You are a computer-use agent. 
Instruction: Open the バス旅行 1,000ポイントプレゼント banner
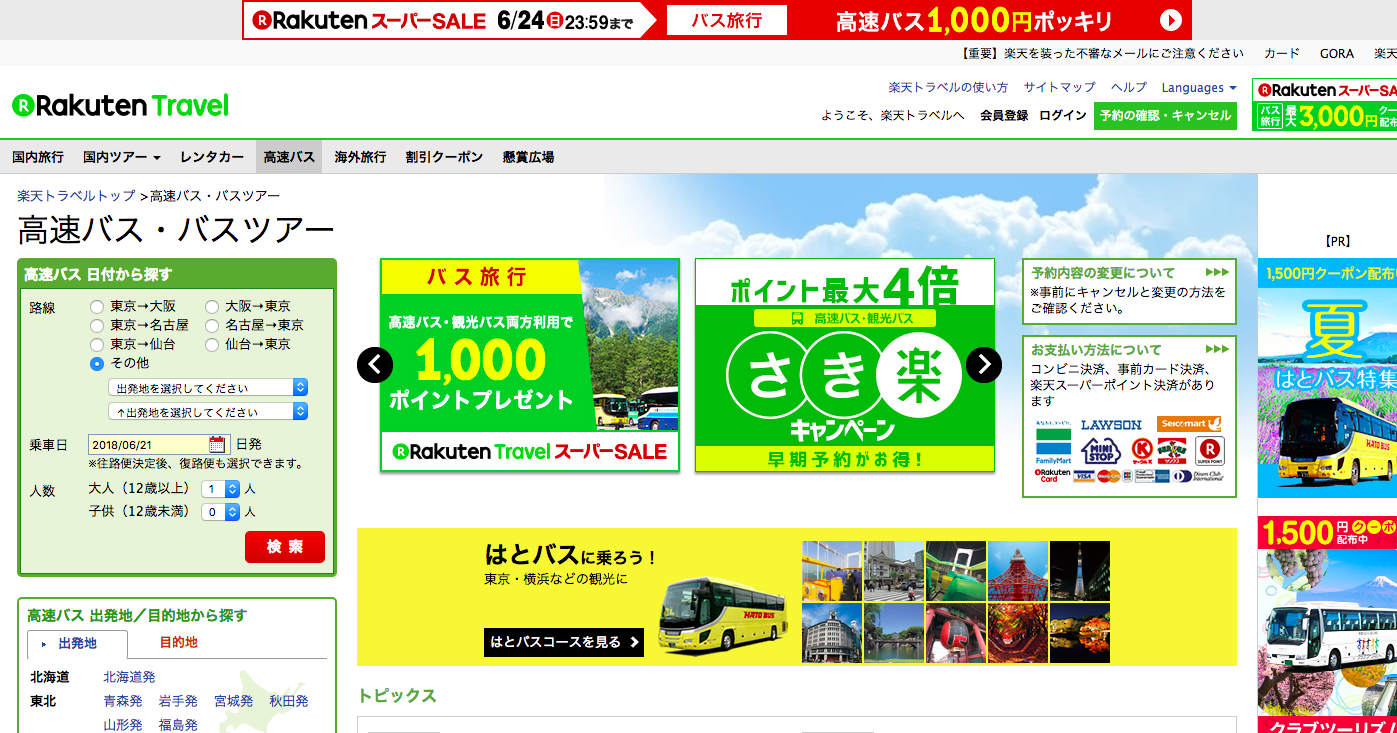(x=530, y=365)
